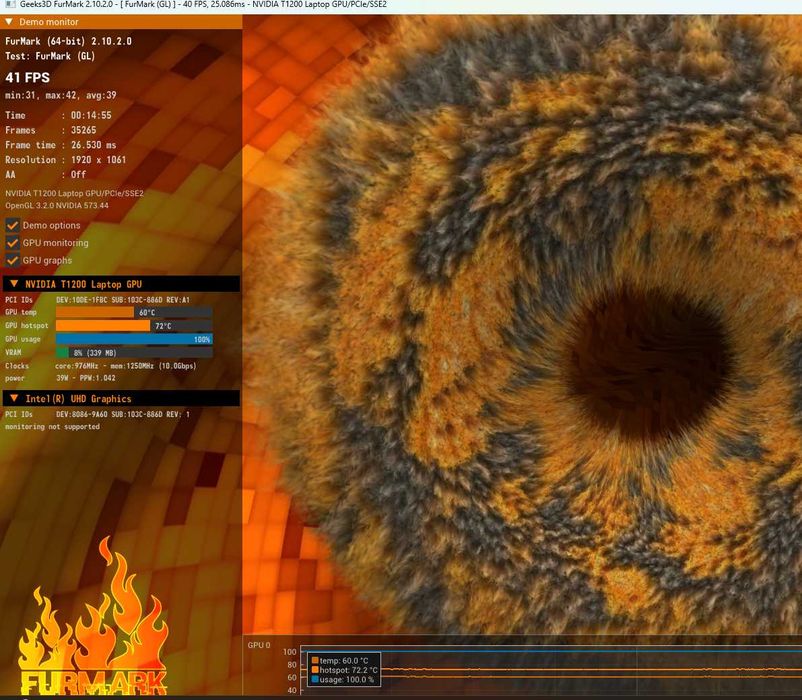This screenshot has width=802, height=700.
Task: Click the GPU temp 60°C bar
Action: click(x=134, y=312)
